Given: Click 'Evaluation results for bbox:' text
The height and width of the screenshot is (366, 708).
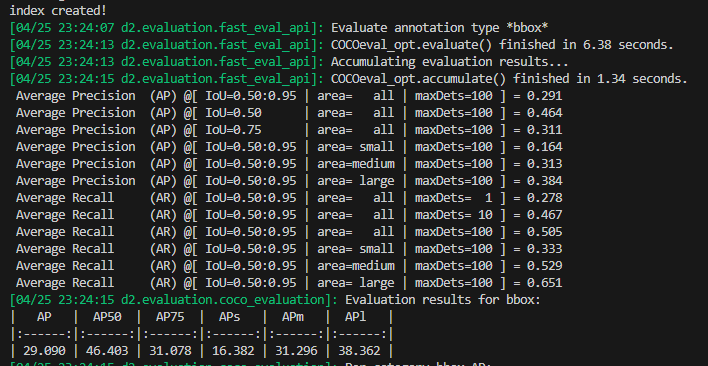Looking at the screenshot, I should 443,300.
